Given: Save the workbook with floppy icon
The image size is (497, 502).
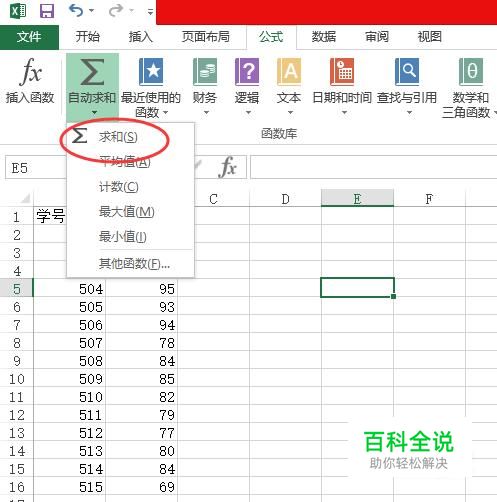Looking at the screenshot, I should click(x=47, y=11).
